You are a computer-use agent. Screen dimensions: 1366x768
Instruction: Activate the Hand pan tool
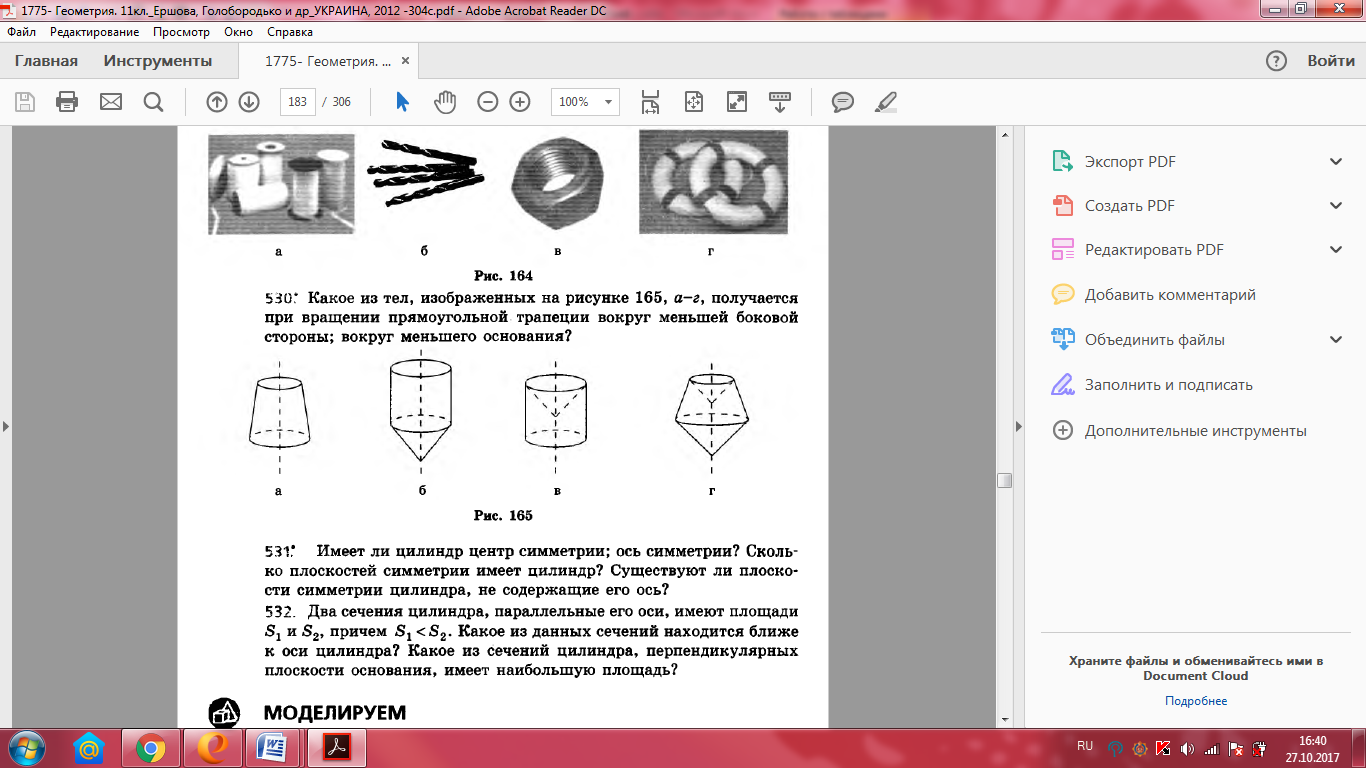click(444, 102)
